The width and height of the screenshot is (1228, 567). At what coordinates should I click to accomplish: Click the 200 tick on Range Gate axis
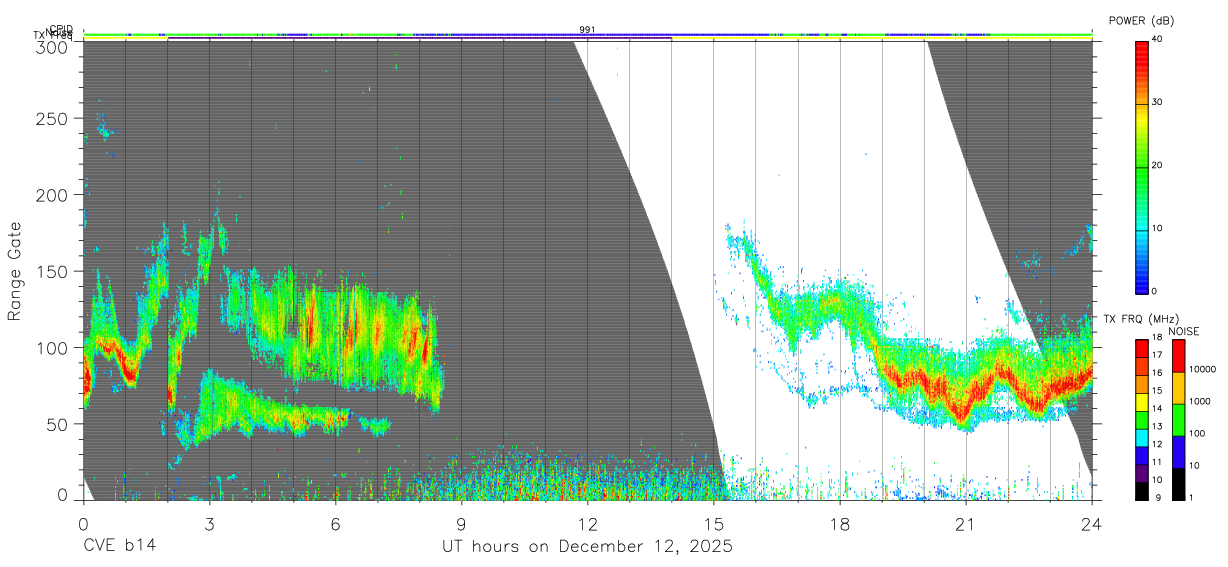[x=52, y=194]
